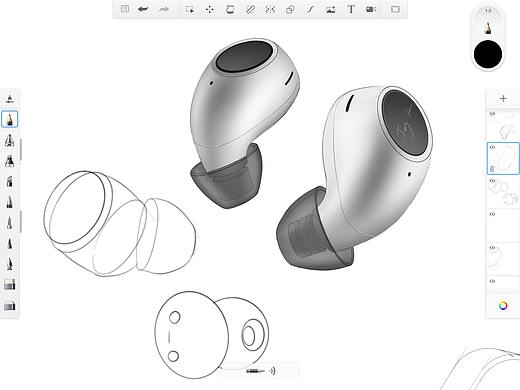Enable the Symmetry tool
This screenshot has width=520, height=390.
(270, 9)
